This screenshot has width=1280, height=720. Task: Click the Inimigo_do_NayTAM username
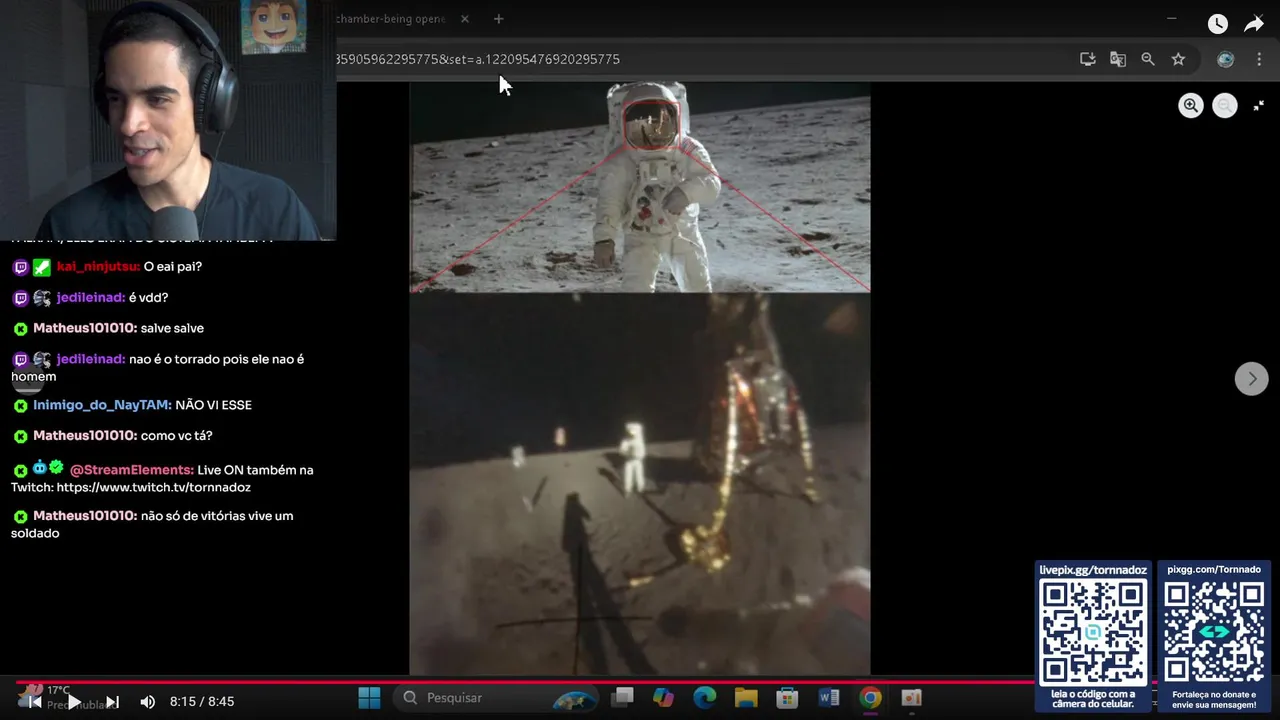[102, 405]
